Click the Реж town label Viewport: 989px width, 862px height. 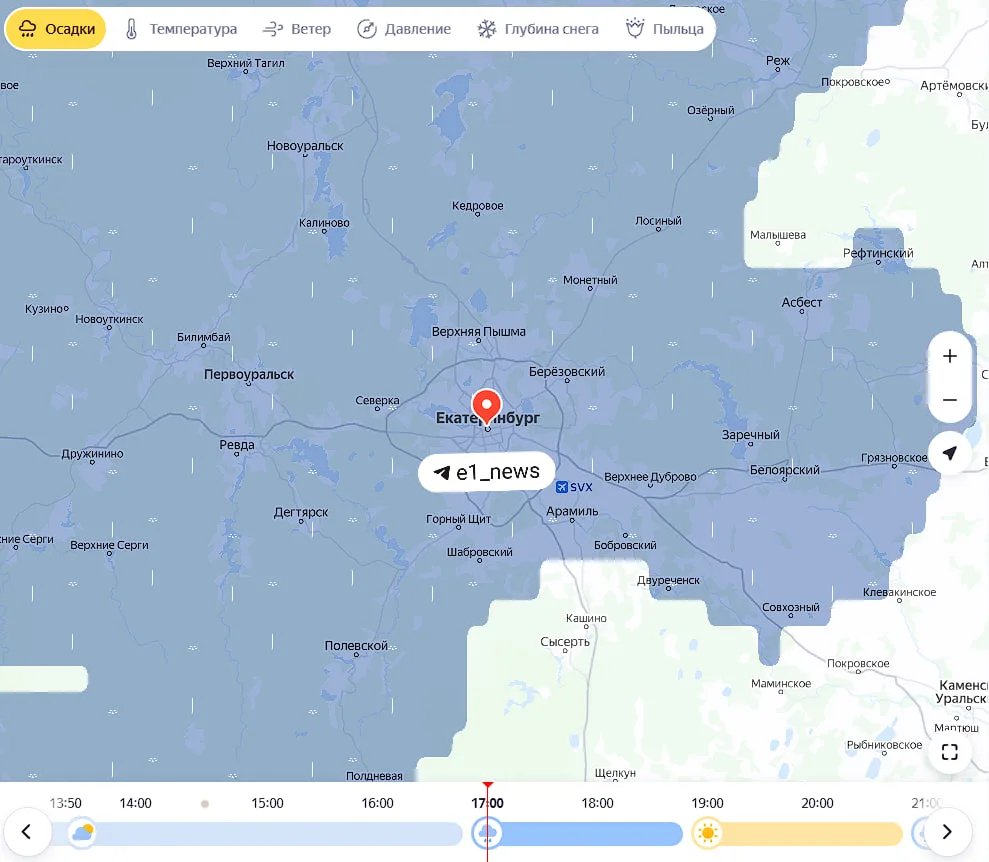(x=778, y=61)
